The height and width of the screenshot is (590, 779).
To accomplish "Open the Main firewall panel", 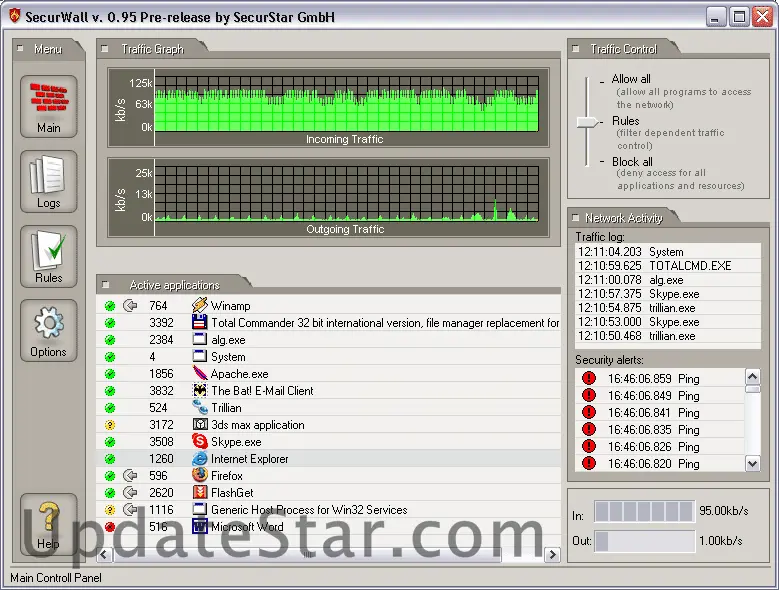I will tap(49, 106).
